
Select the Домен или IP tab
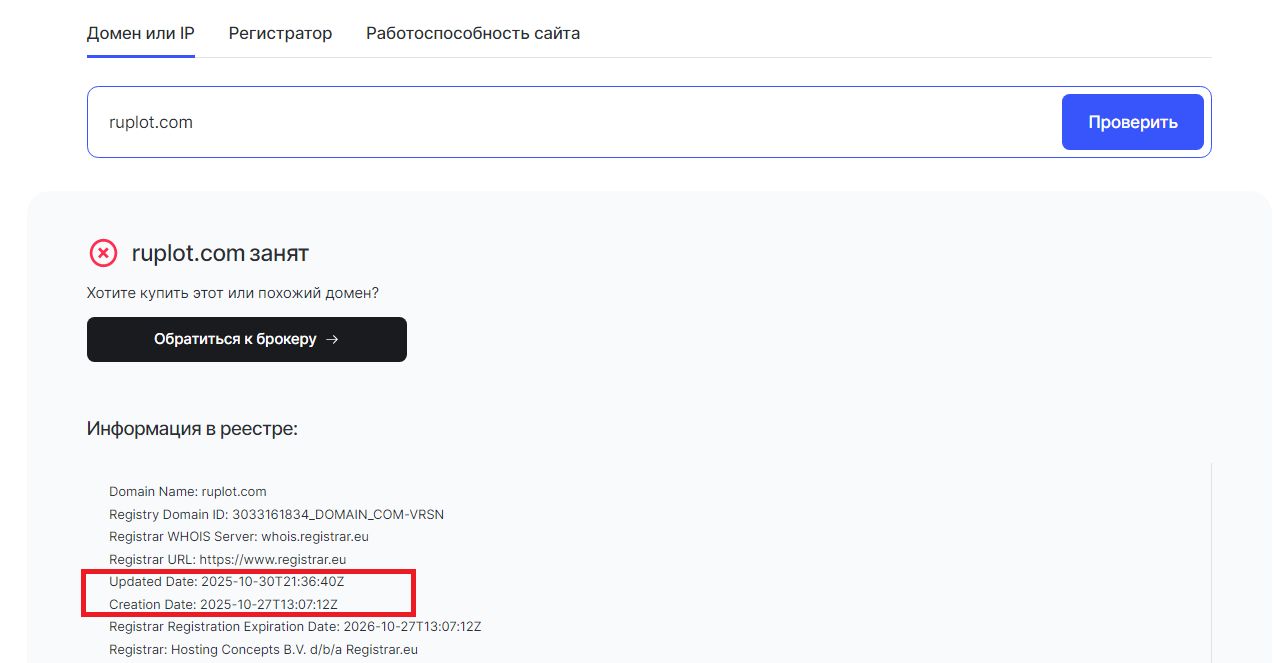click(140, 33)
